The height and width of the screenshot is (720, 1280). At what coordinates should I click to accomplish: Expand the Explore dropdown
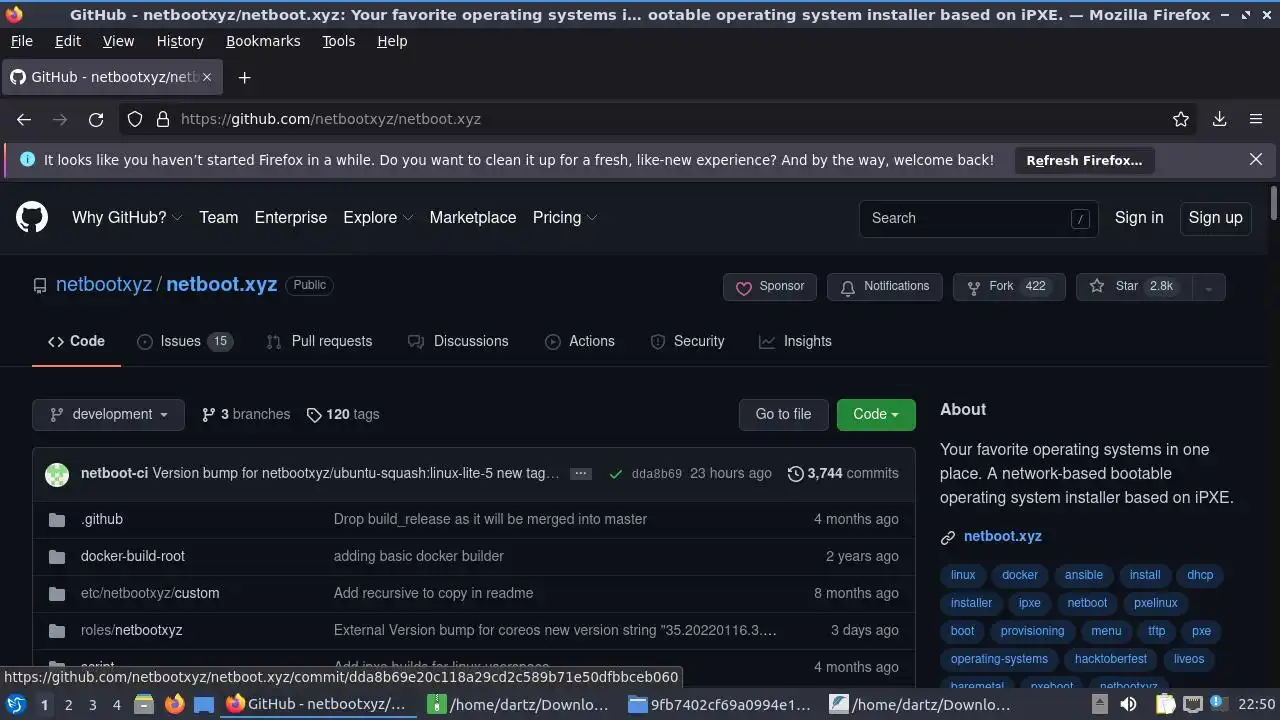click(378, 217)
